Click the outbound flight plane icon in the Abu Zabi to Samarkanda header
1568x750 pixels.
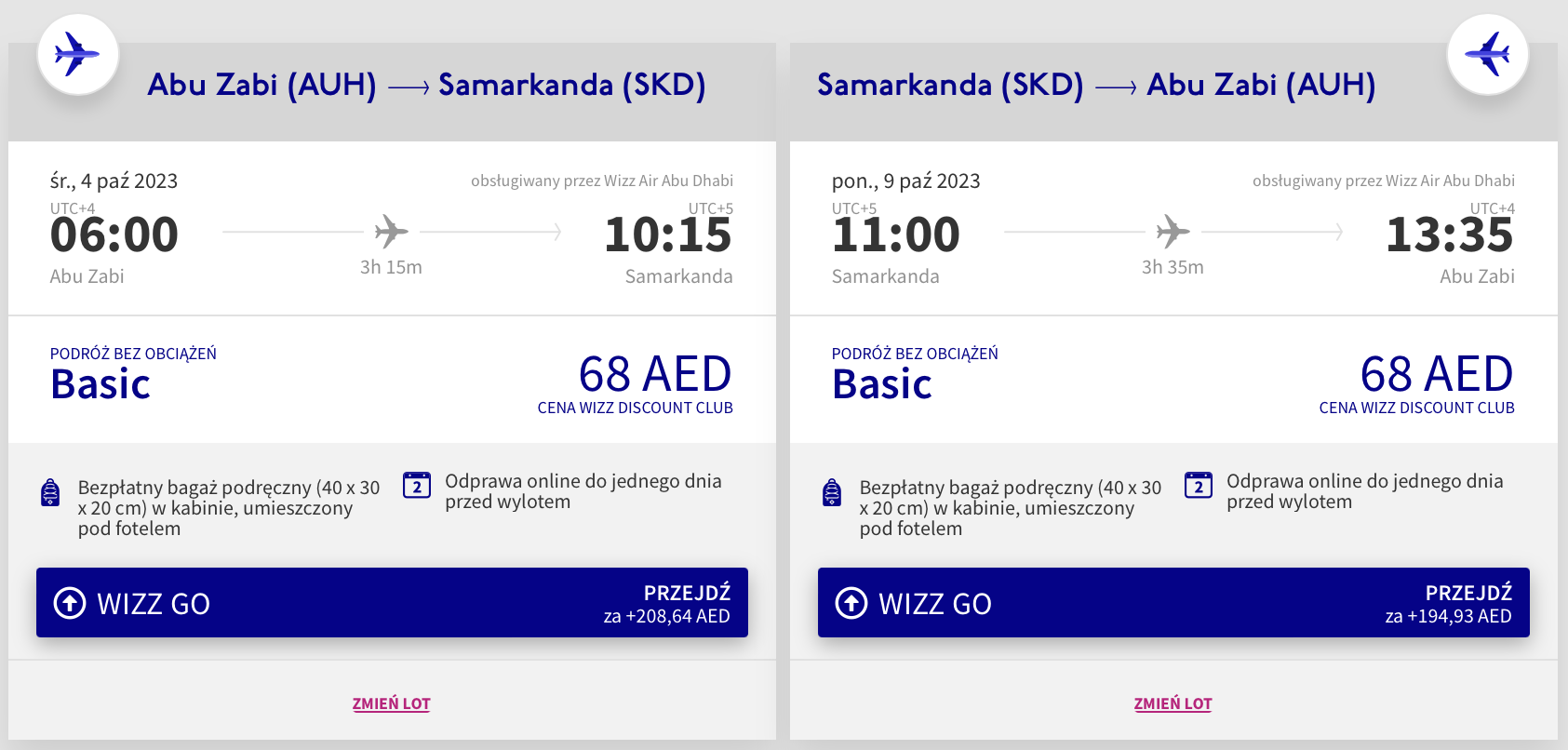click(x=77, y=54)
